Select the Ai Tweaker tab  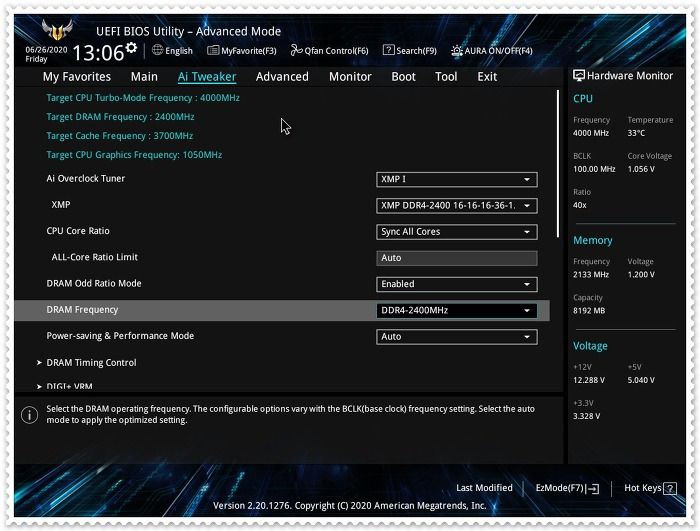[x=207, y=77]
